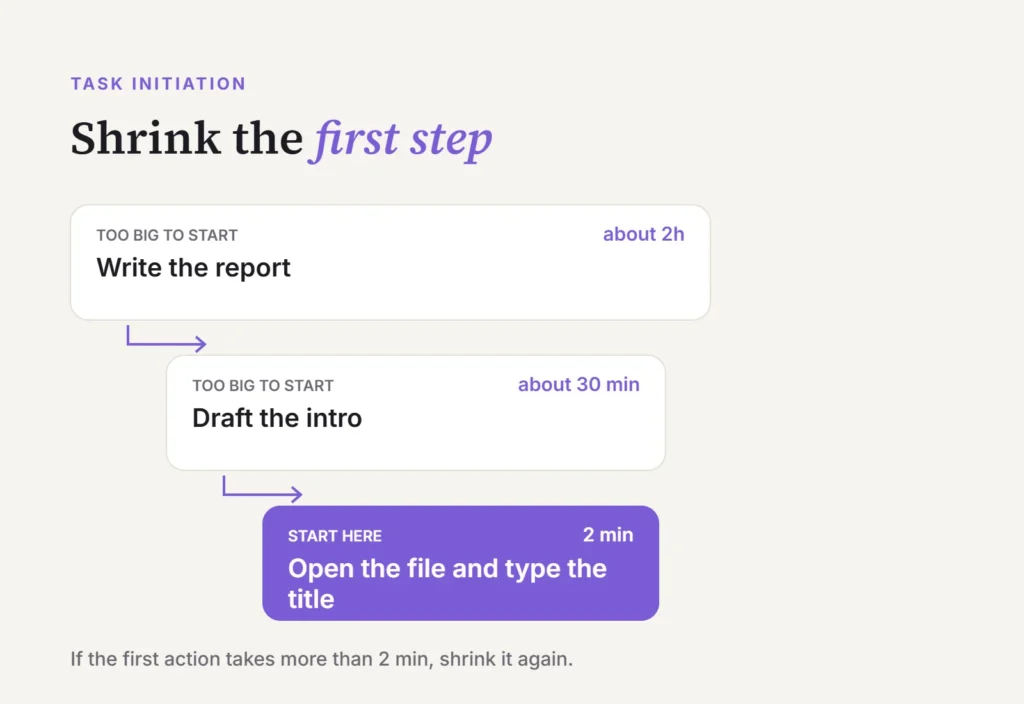Screen dimensions: 1024x704
Task: Select the 'Write the report' card title
Action: coord(193,268)
